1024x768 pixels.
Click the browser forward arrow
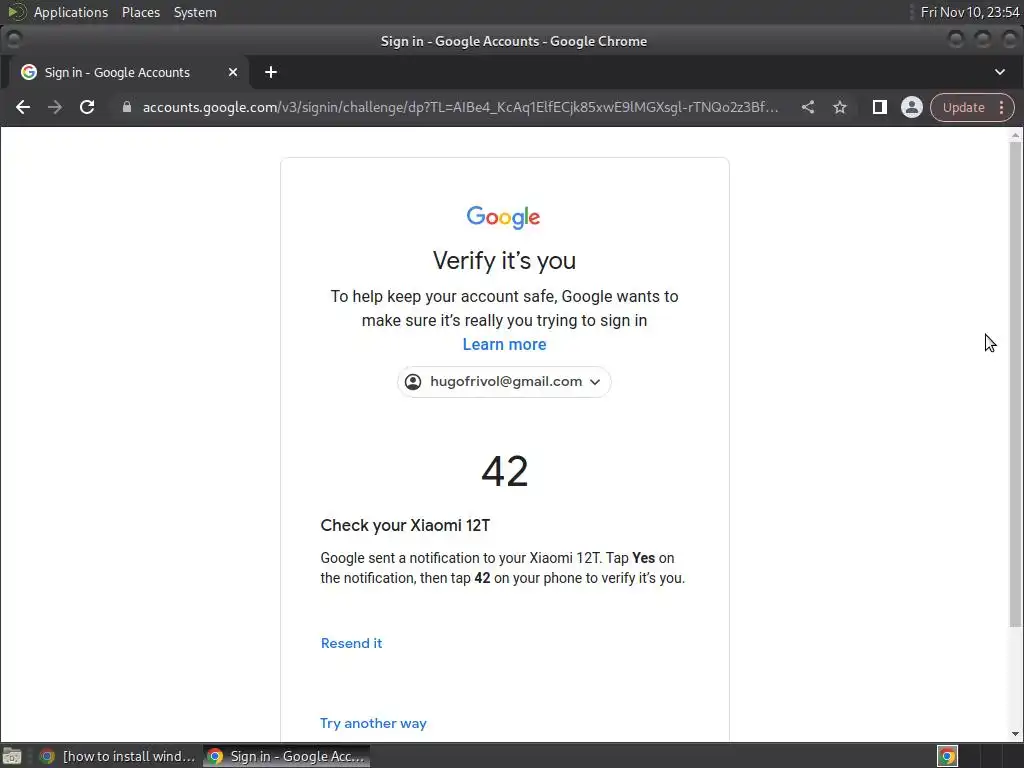[55, 107]
